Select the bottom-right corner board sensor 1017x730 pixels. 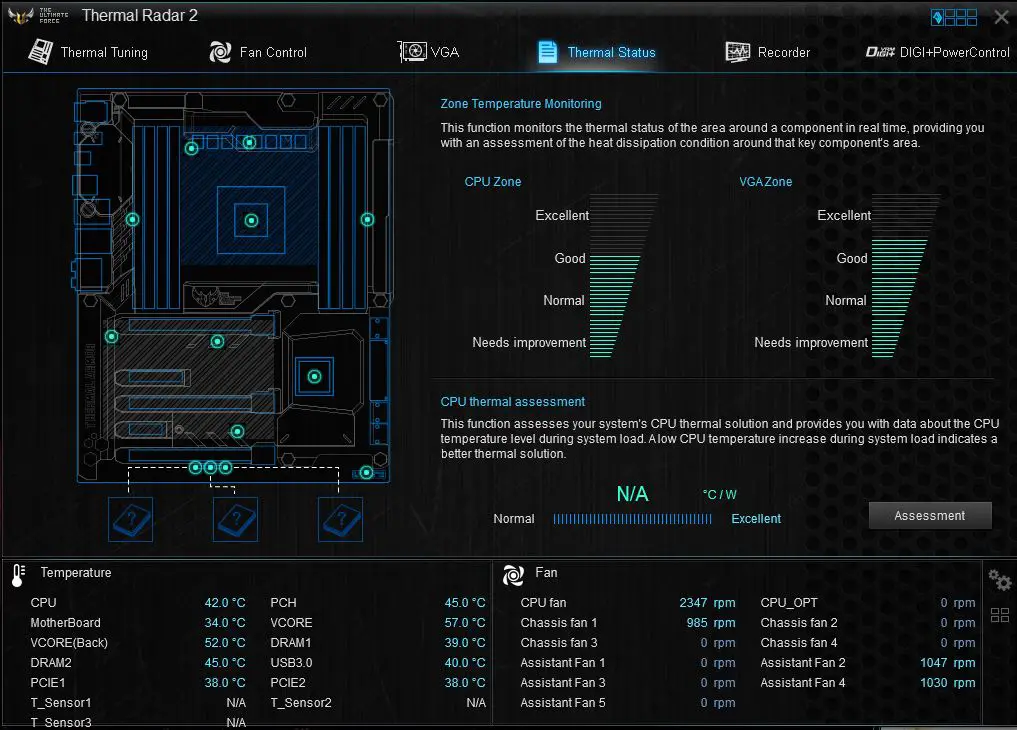(x=366, y=473)
